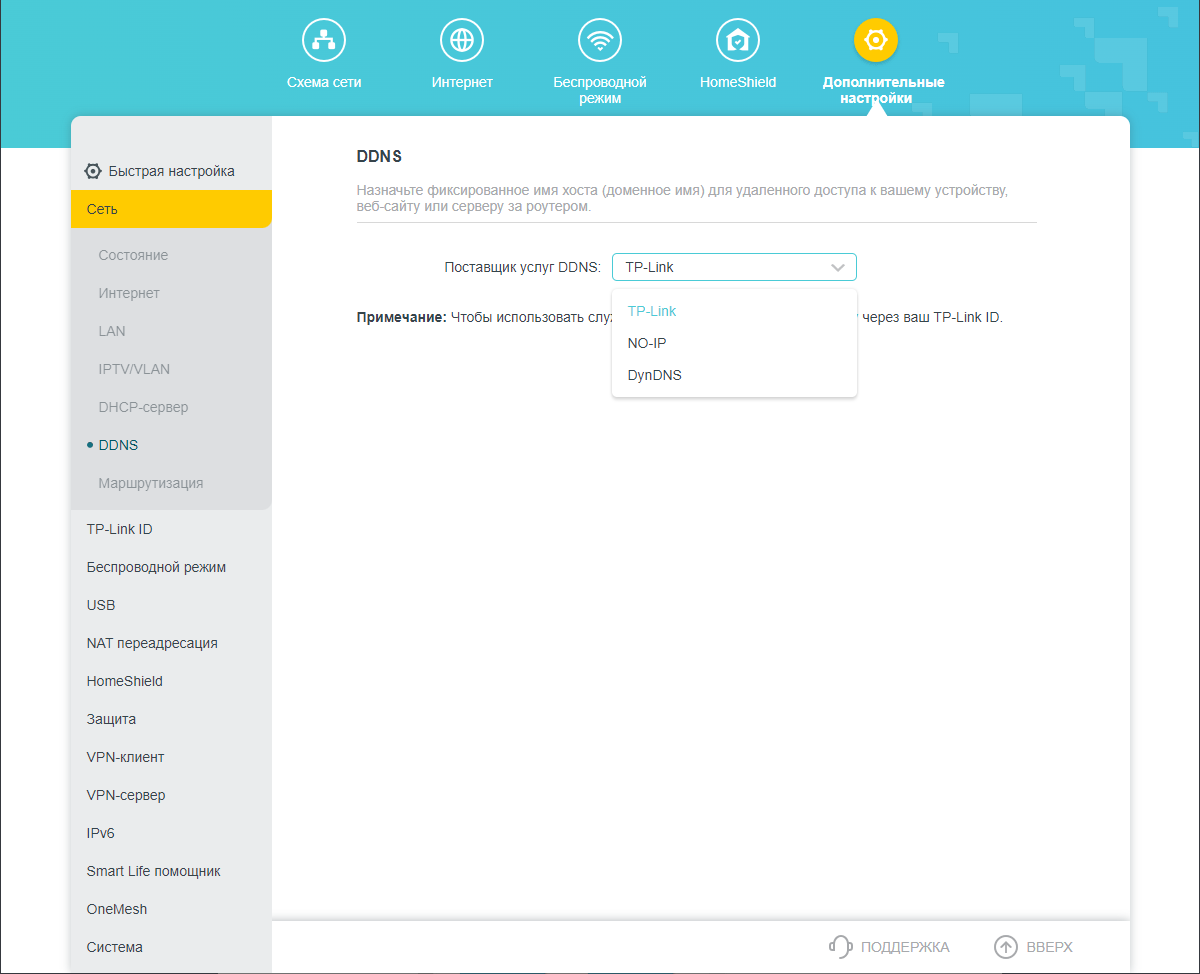The width and height of the screenshot is (1200, 974).
Task: Click the Поставщик услуг DDNS label
Action: pyautogui.click(x=522, y=267)
